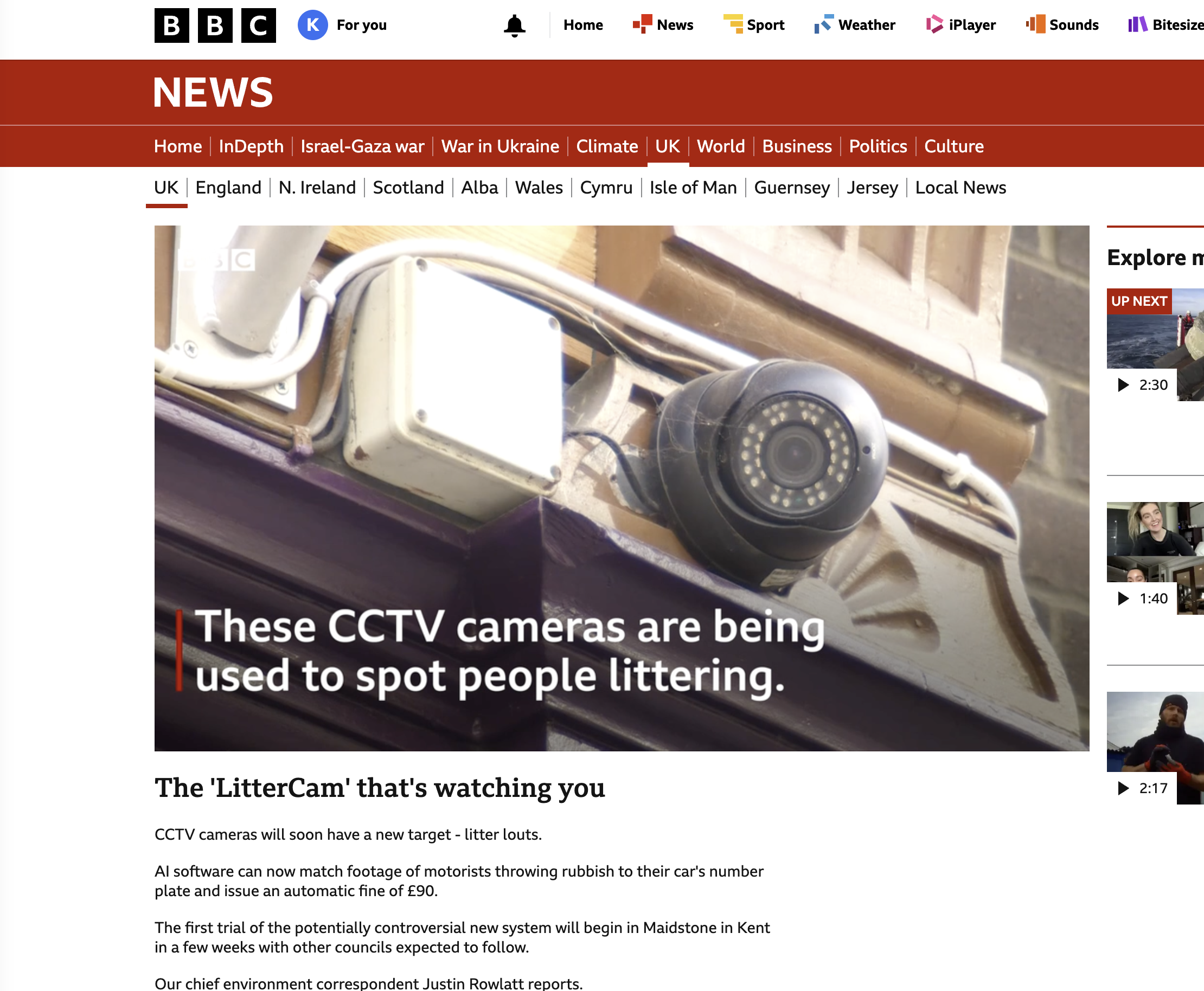The height and width of the screenshot is (991, 1204).
Task: Open News via its red icon
Action: (x=642, y=24)
